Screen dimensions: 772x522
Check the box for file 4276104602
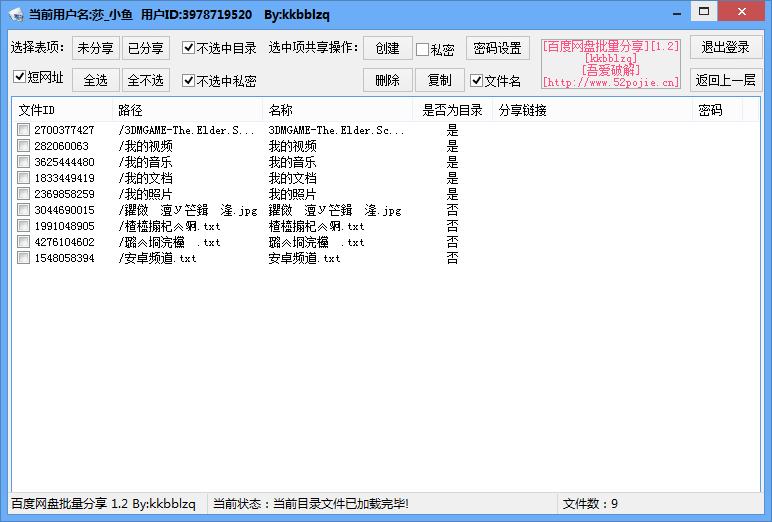click(23, 242)
